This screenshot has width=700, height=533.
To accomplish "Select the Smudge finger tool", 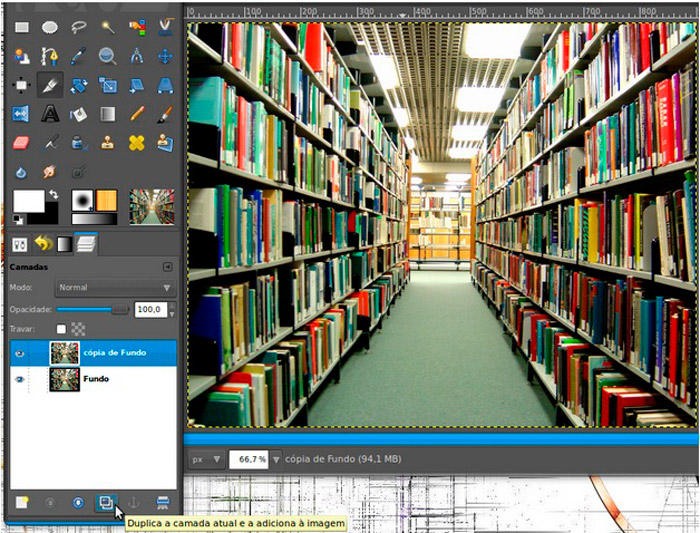I will (50, 172).
